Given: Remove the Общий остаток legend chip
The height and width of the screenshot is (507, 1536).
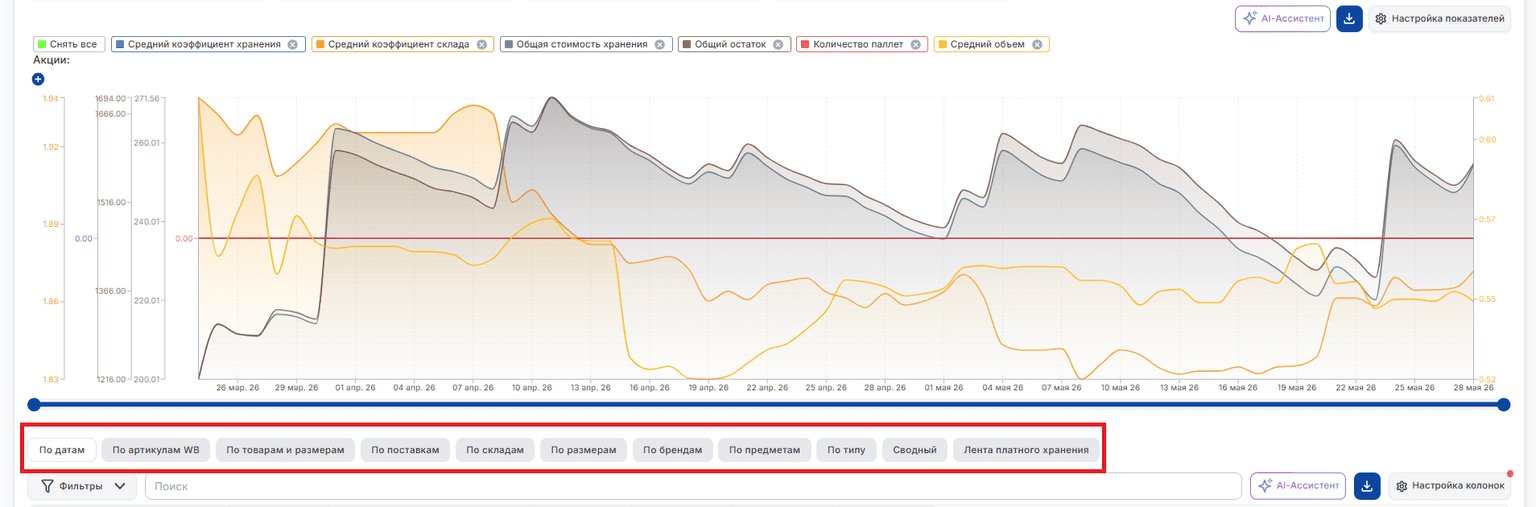Looking at the screenshot, I should [x=779, y=45].
